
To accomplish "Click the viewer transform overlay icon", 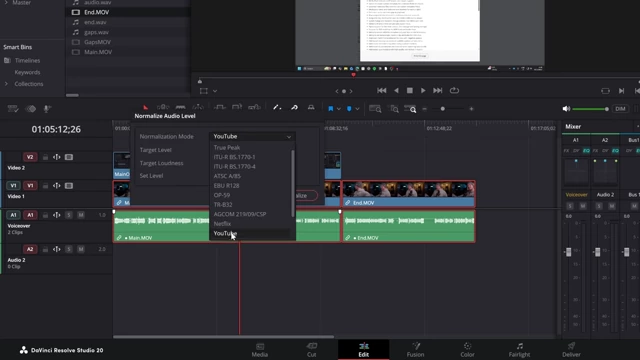I will [x=204, y=91].
